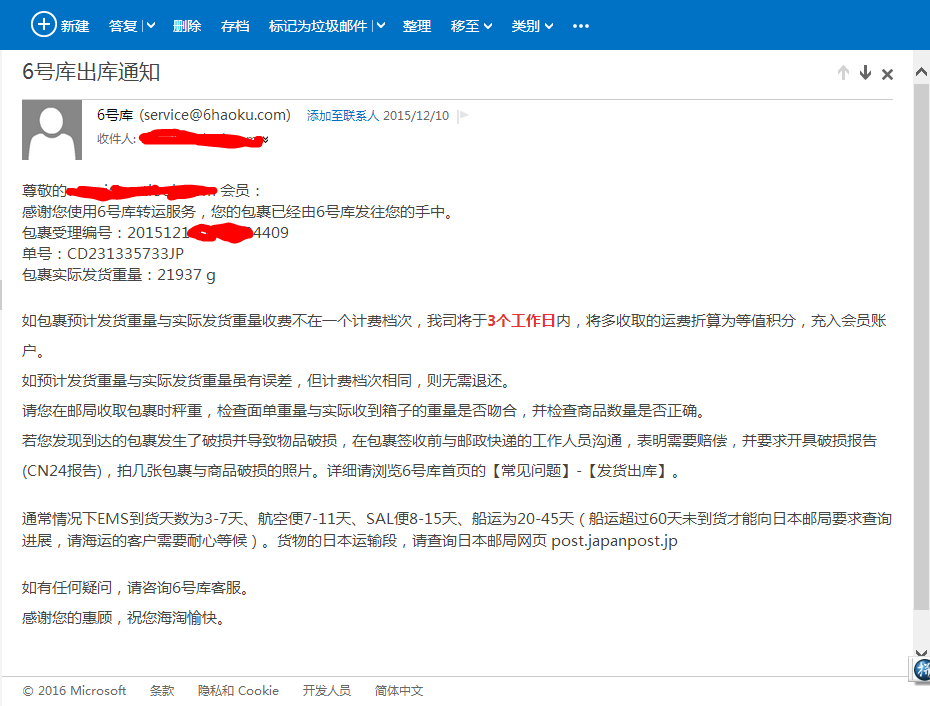This screenshot has width=930, height=706.
Task: Go to previous message with up arrow
Action: 843,73
